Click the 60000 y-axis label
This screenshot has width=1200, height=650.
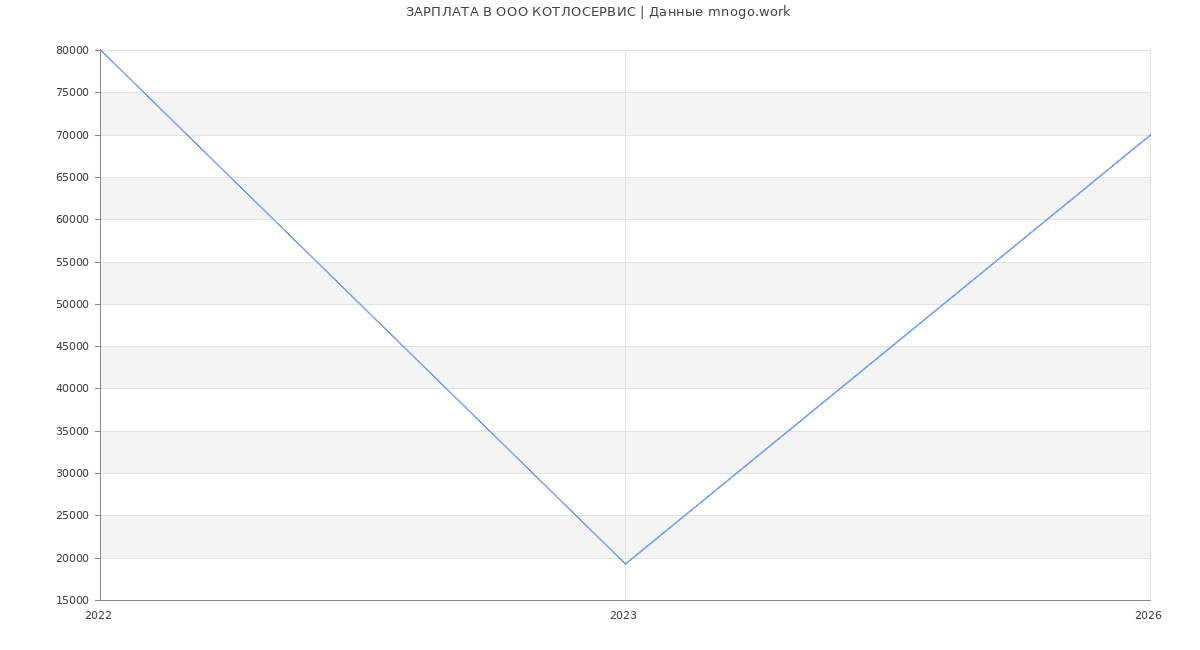(72, 219)
